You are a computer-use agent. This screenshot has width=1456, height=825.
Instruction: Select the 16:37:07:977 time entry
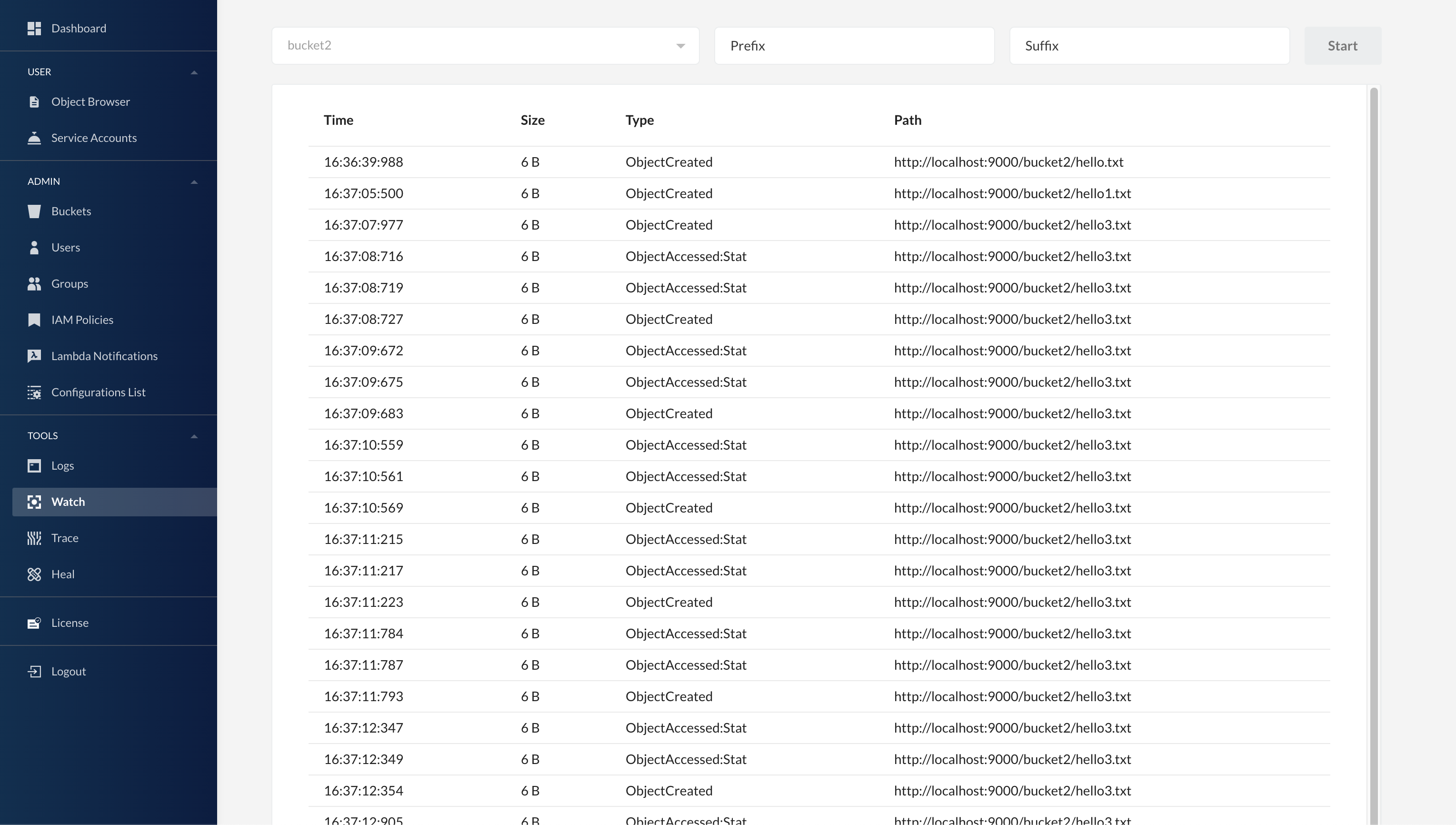click(364, 225)
